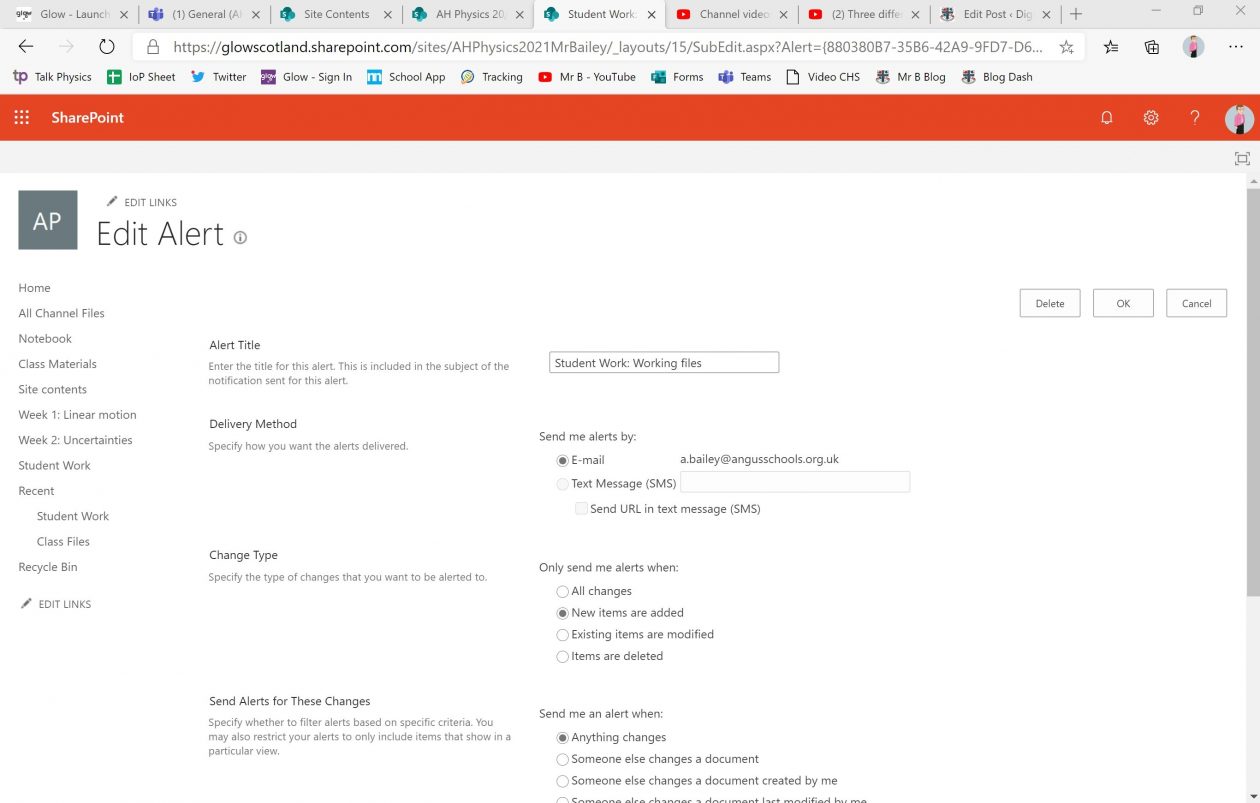Click the site padlock icon in address bar
The height and width of the screenshot is (803, 1260).
tap(153, 47)
